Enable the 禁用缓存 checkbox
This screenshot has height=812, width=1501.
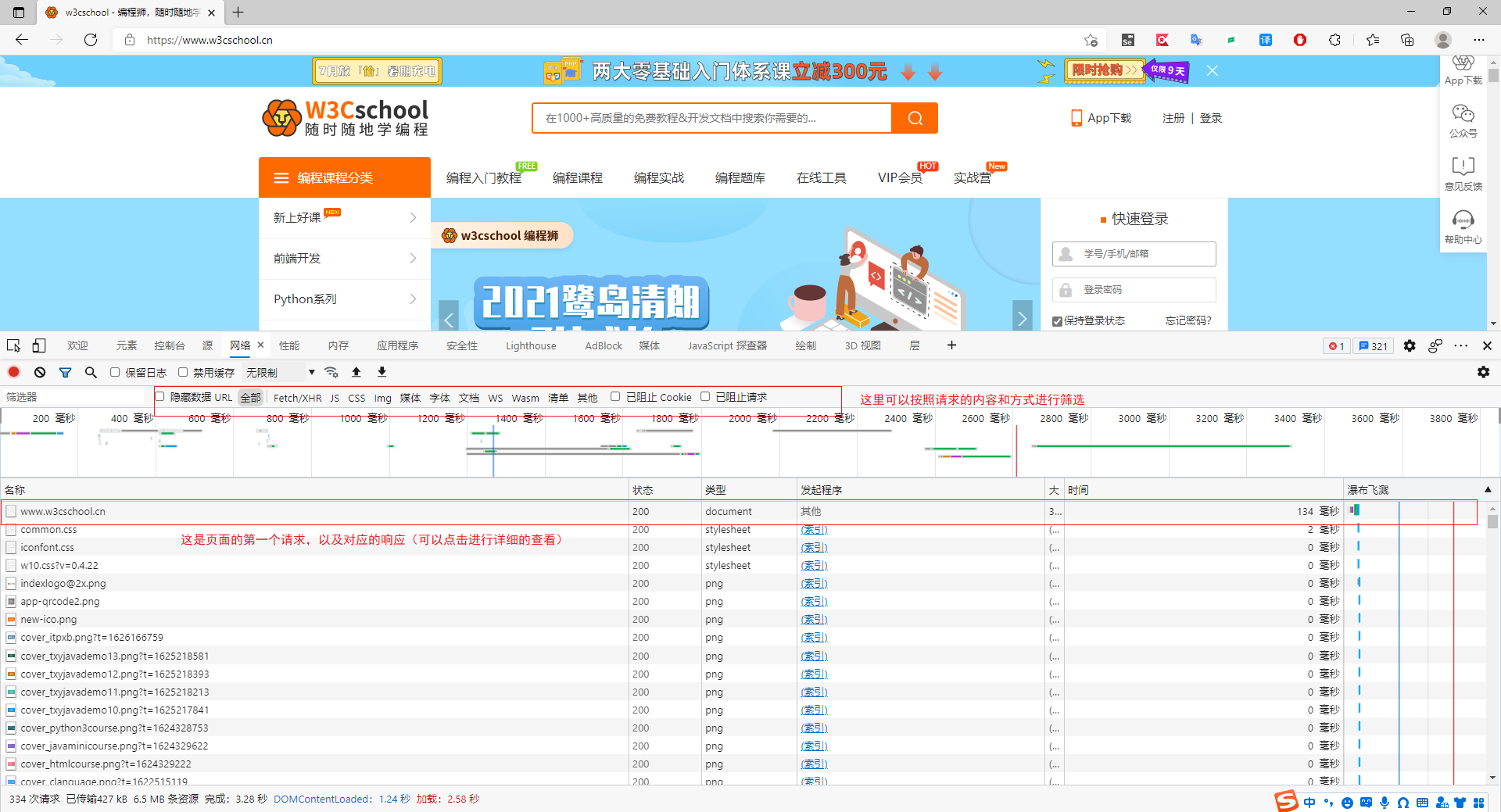184,373
